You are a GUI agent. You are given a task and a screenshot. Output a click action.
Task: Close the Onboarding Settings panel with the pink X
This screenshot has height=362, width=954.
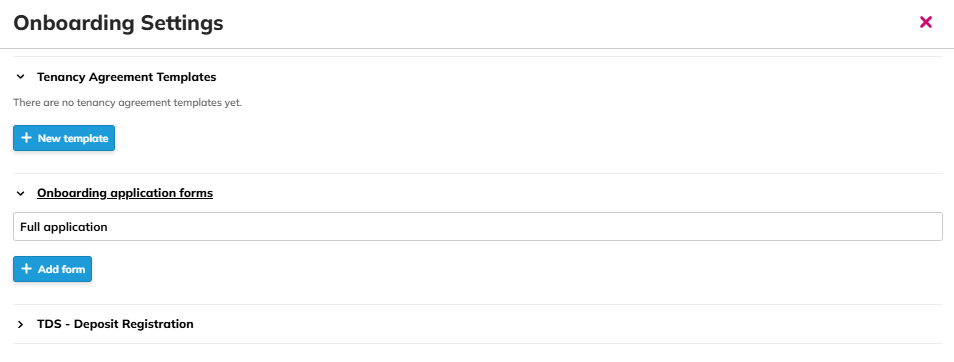point(925,23)
